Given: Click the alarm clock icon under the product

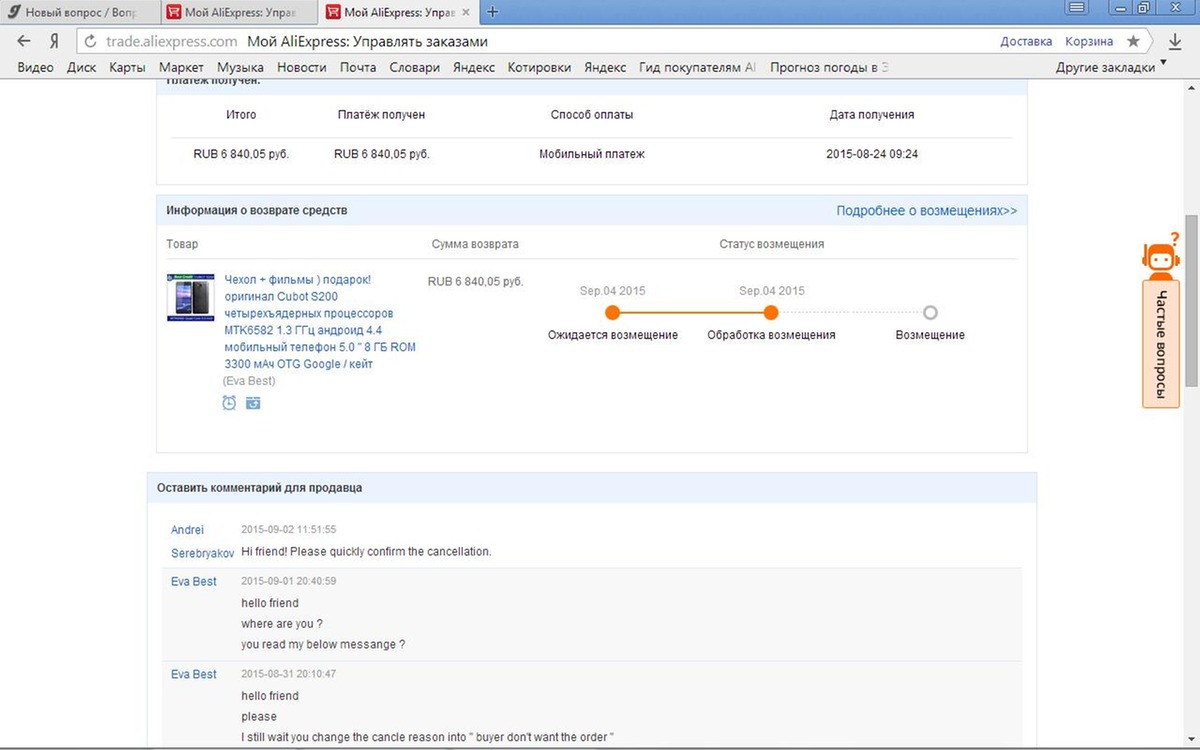Looking at the screenshot, I should click(229, 402).
